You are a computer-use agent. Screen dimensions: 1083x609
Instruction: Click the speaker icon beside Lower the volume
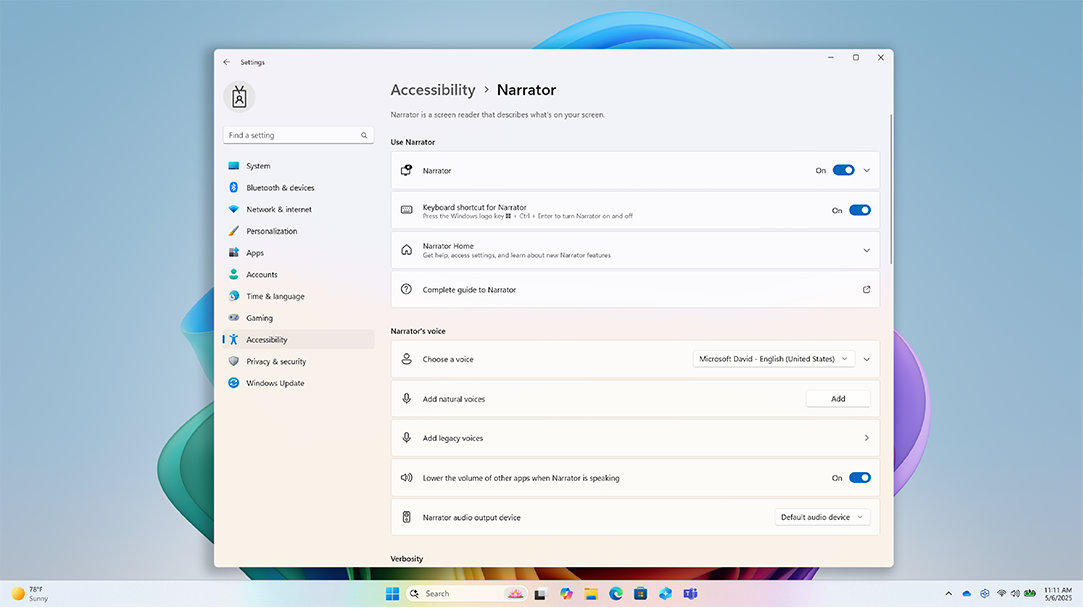pyautogui.click(x=407, y=478)
